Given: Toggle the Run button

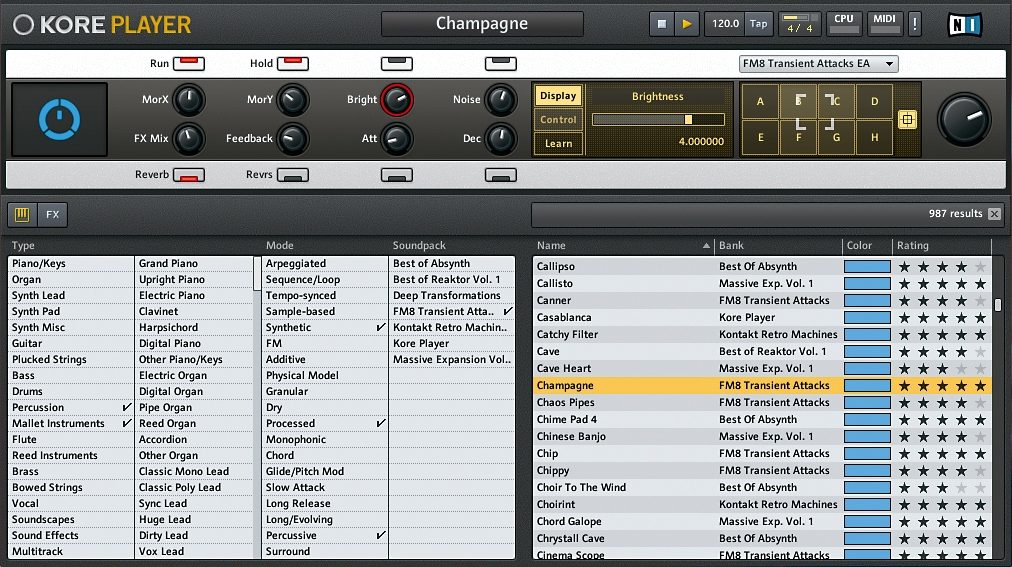Looking at the screenshot, I should (189, 63).
